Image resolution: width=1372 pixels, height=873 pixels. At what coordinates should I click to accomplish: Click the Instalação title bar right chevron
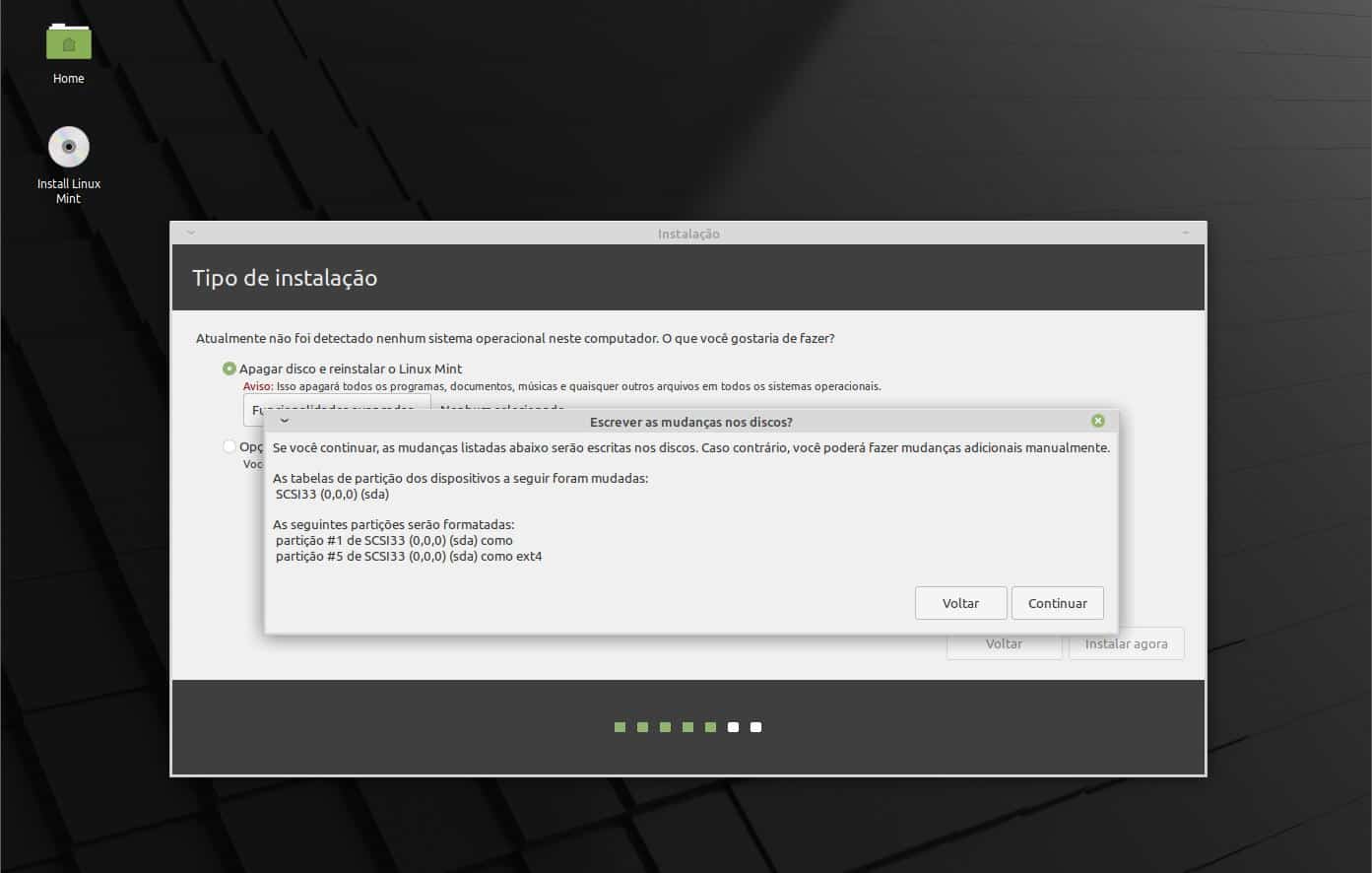(x=1186, y=234)
